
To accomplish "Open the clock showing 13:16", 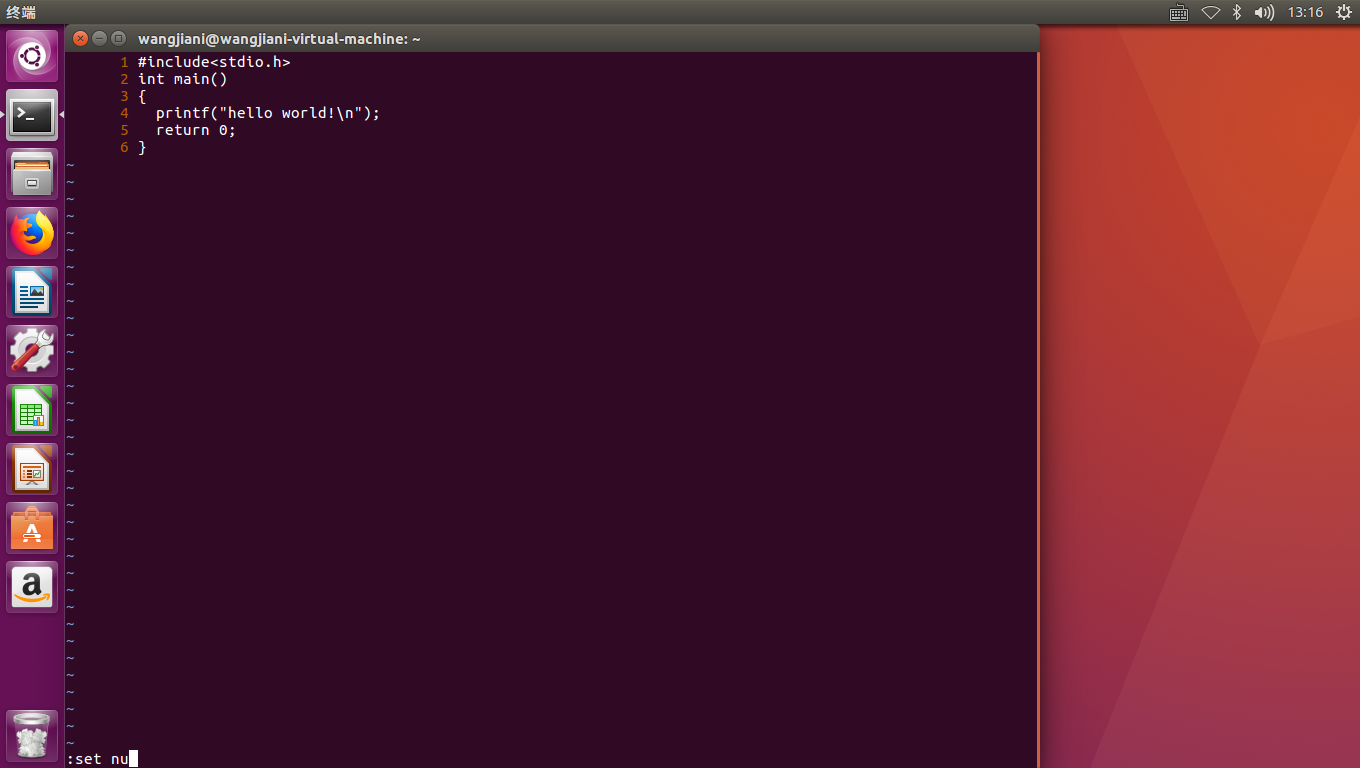I will pos(1306,13).
